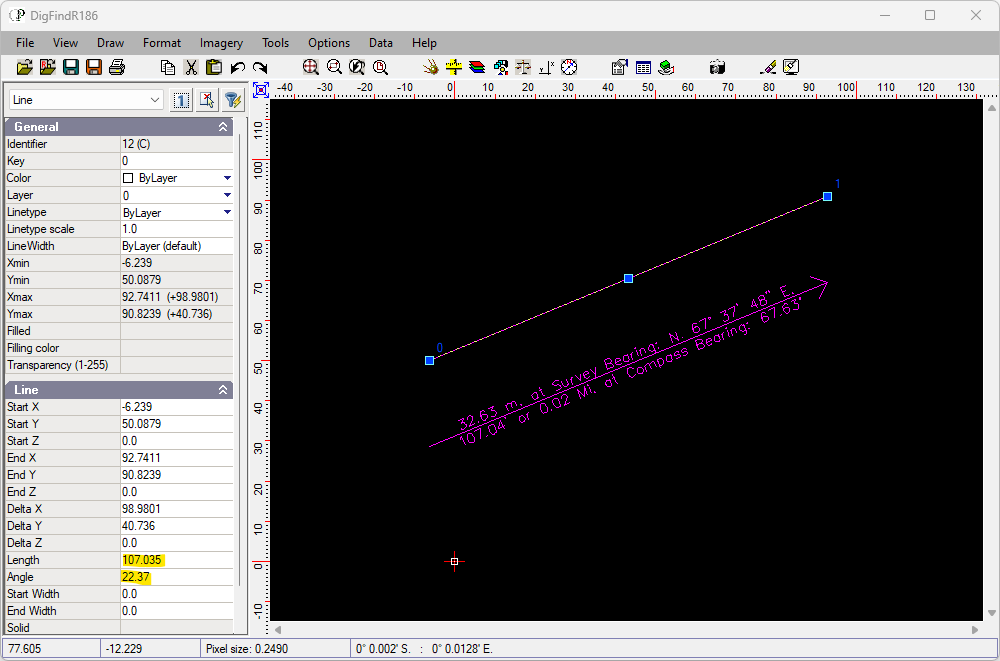Open the Linetype ByLayer dropdown arrow

227,212
